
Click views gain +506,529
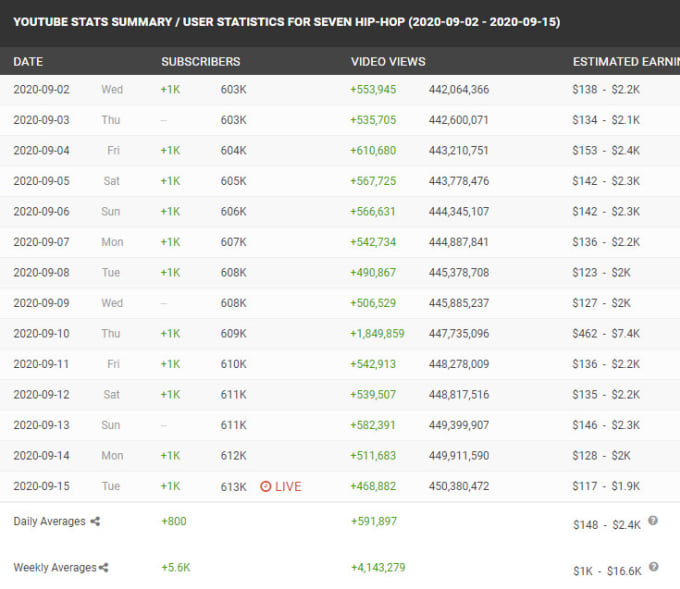point(373,303)
